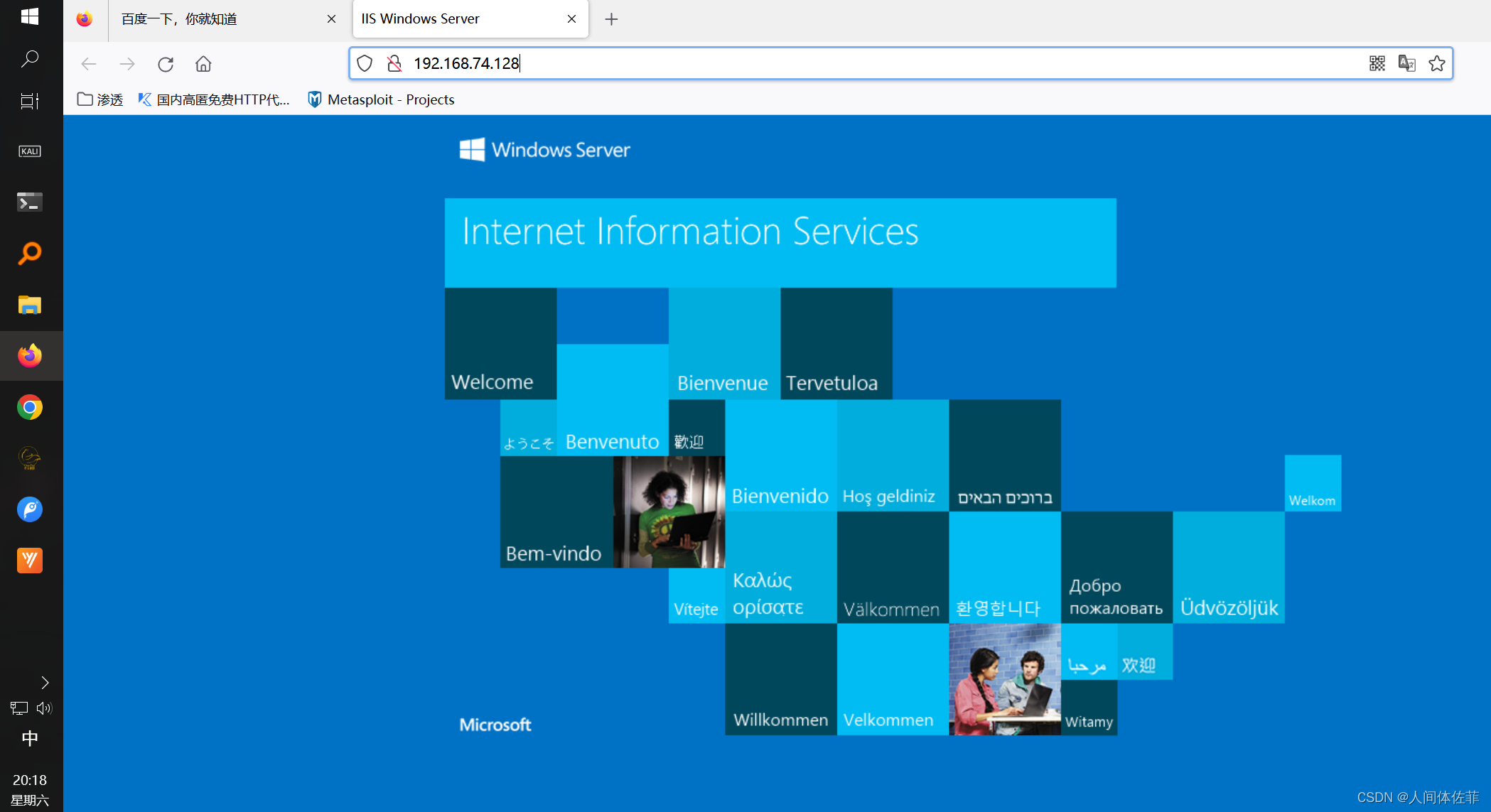This screenshot has height=812, width=1491.
Task: Expand hidden system tray icons chevron
Action: pos(45,683)
